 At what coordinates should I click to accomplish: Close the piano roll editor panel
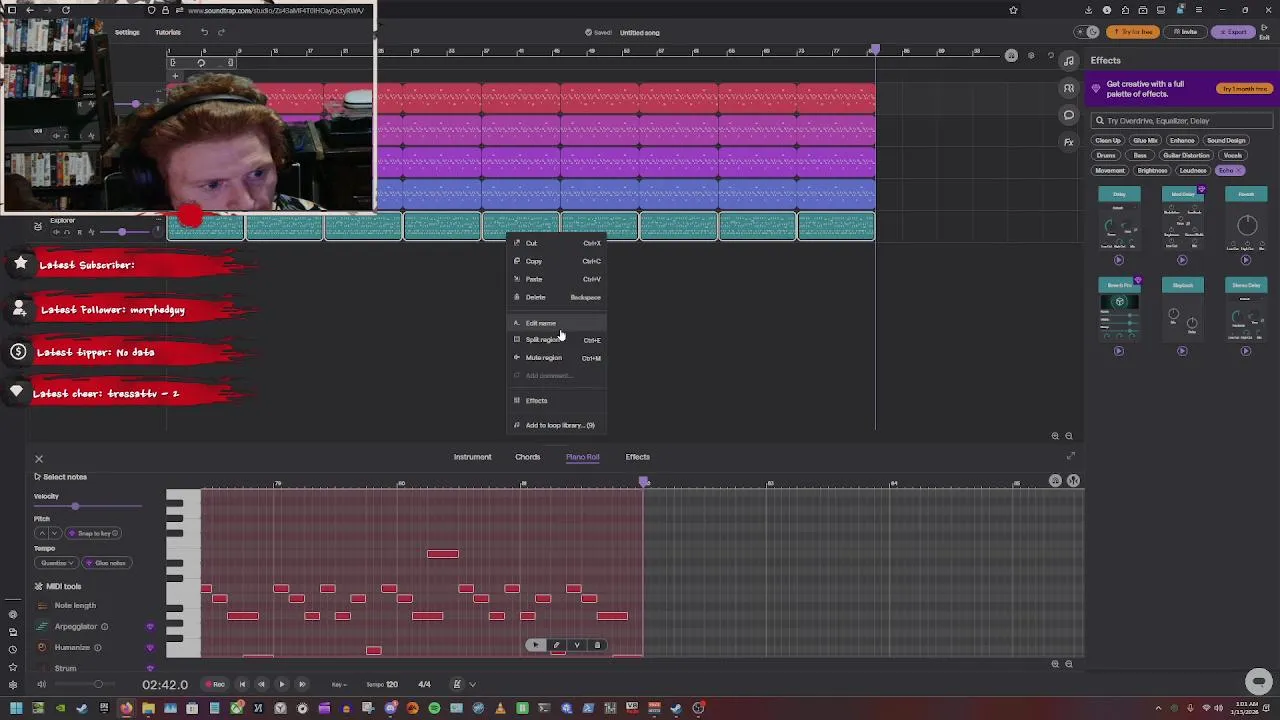coord(39,459)
